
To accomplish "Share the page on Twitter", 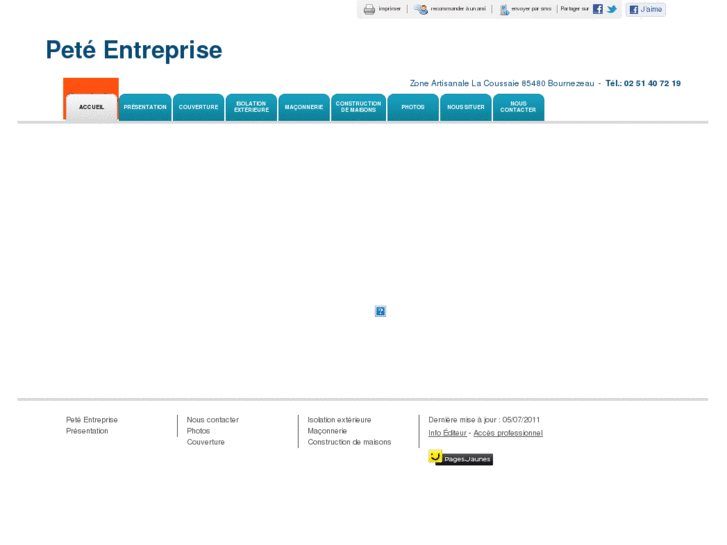I will pos(612,9).
